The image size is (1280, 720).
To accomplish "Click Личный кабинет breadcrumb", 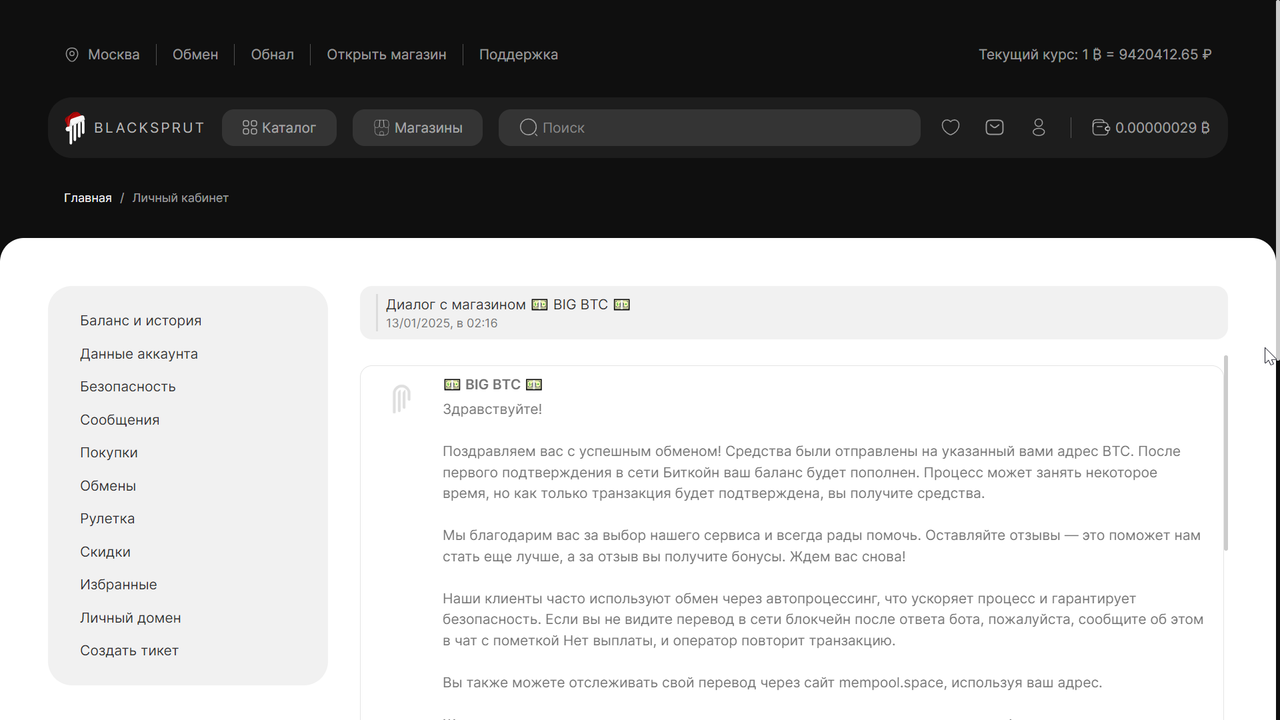I will point(180,198).
